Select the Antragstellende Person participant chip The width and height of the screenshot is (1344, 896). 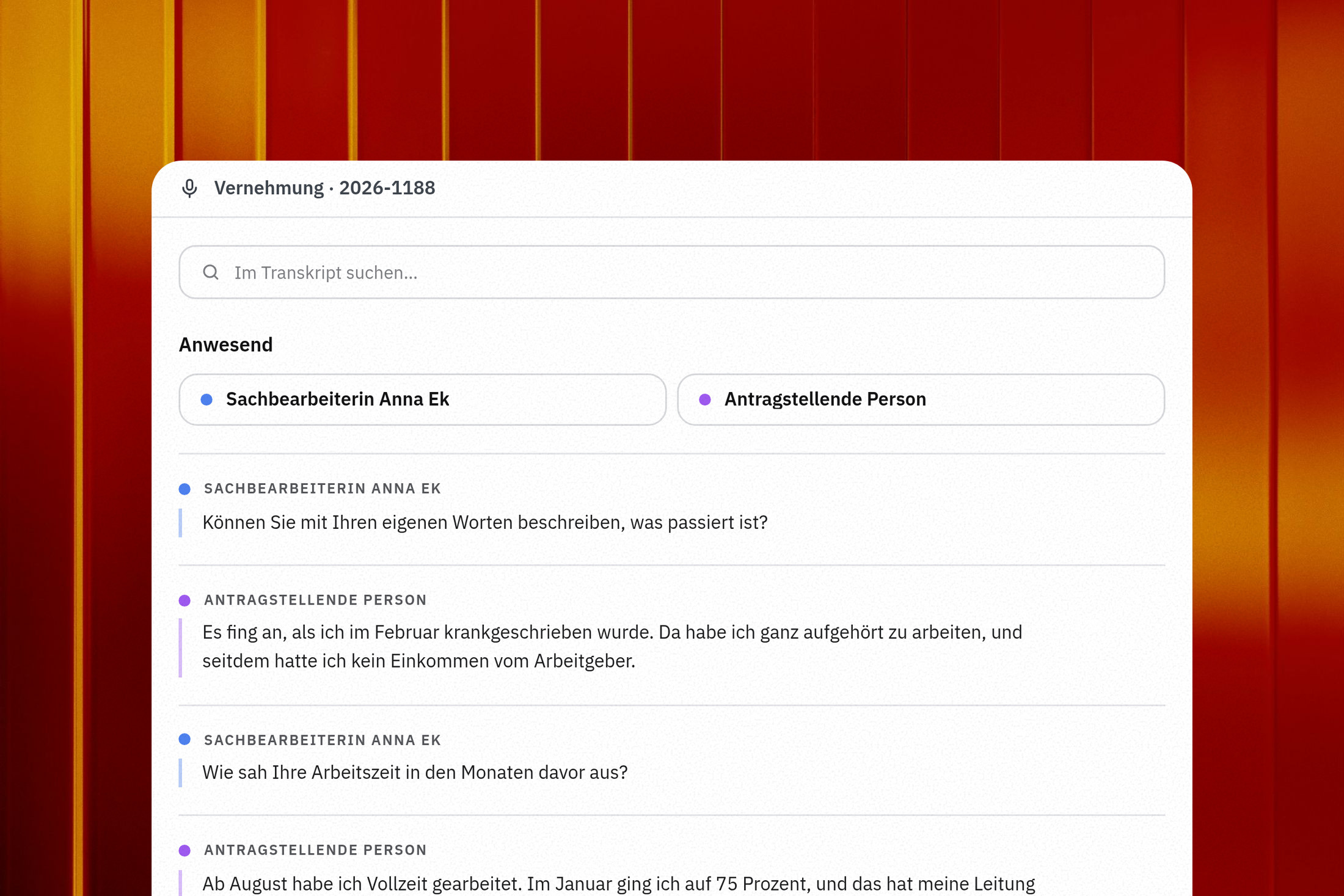point(921,399)
